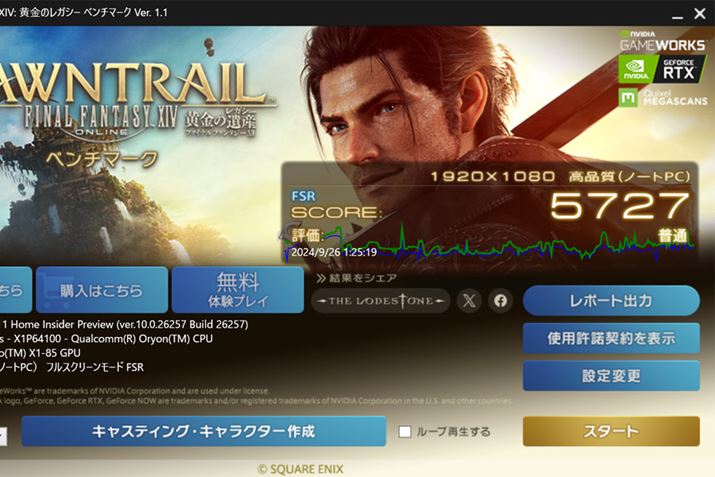Click the Dawntrail Final Fantasy XIV logo
Image resolution: width=715 pixels, height=477 pixels.
coord(132,100)
